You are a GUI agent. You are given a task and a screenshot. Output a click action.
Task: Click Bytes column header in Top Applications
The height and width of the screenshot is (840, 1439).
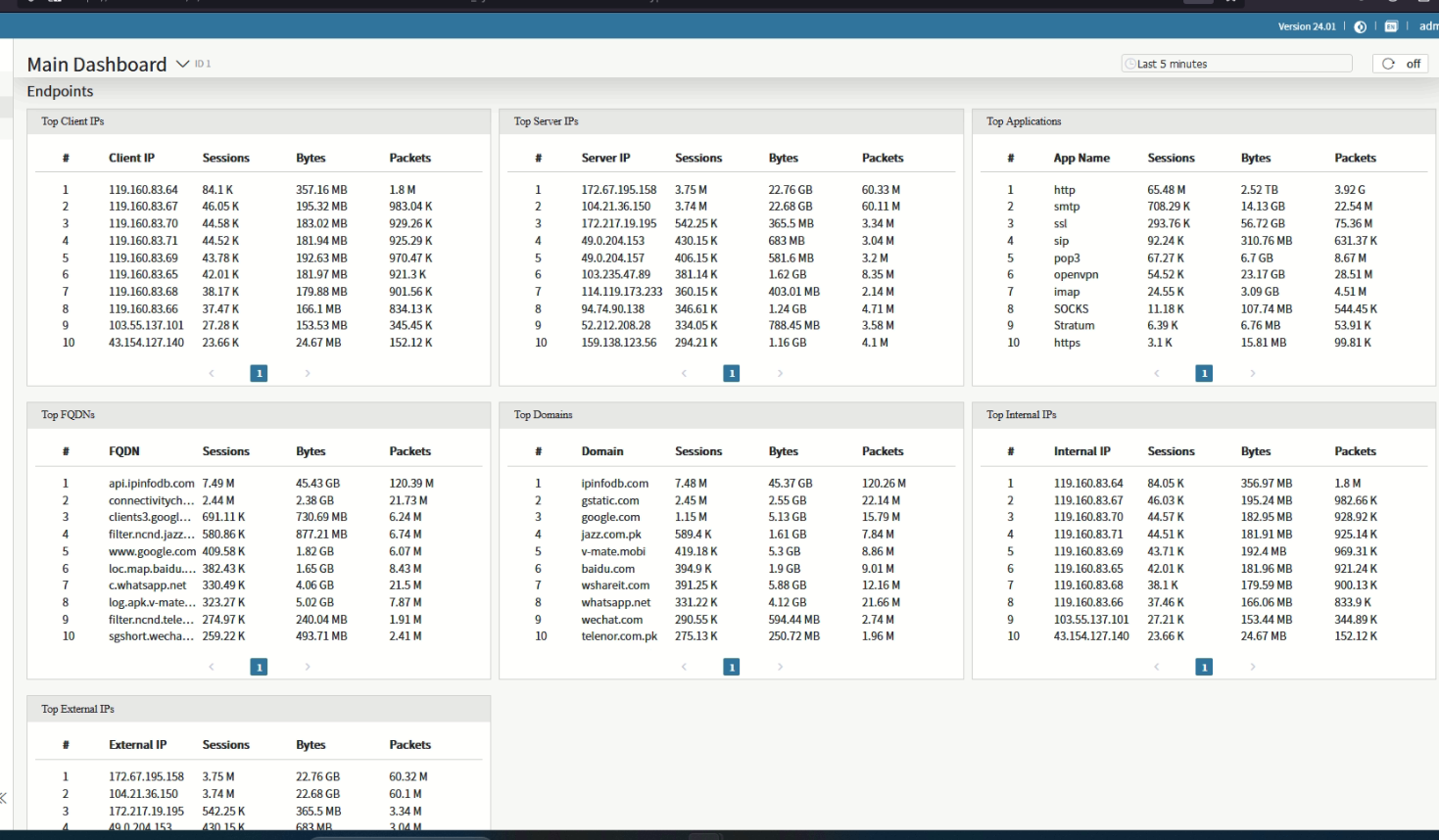click(1255, 158)
